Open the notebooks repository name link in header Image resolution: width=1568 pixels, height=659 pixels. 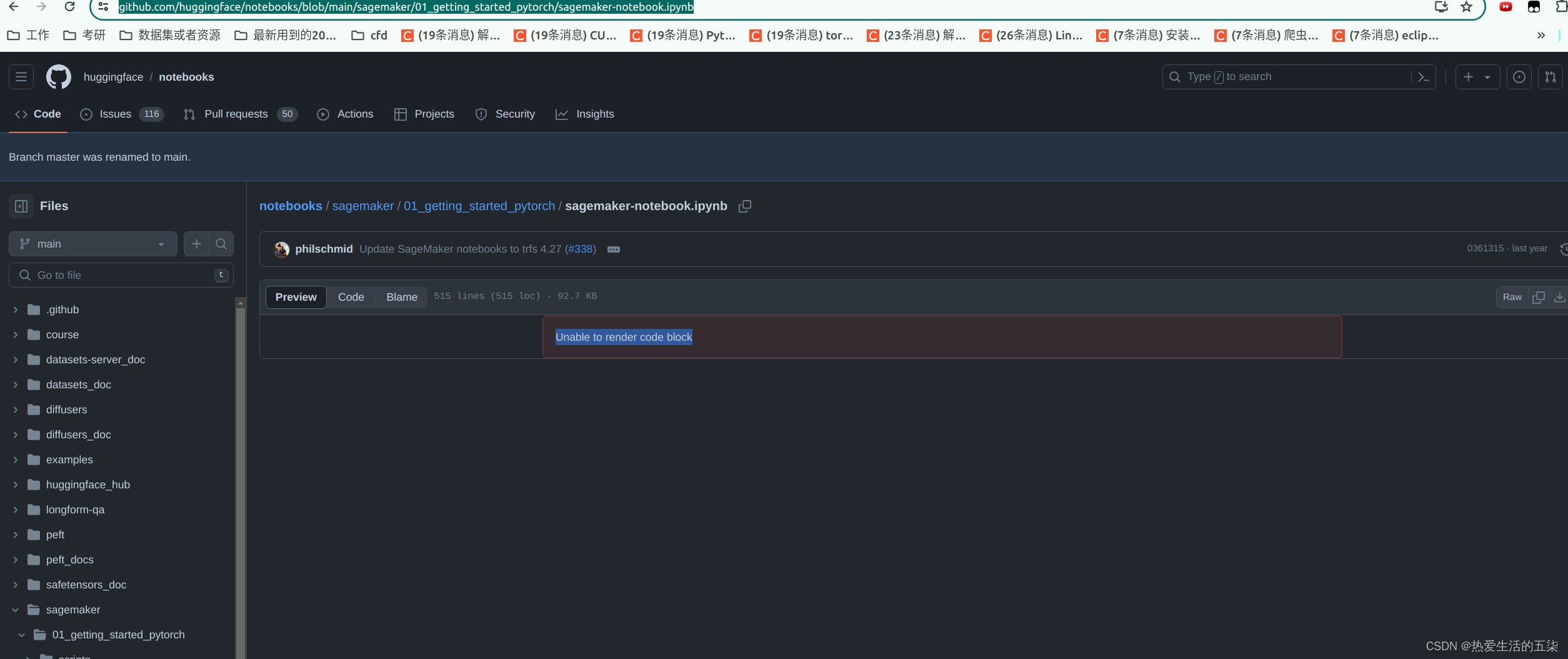click(x=186, y=77)
